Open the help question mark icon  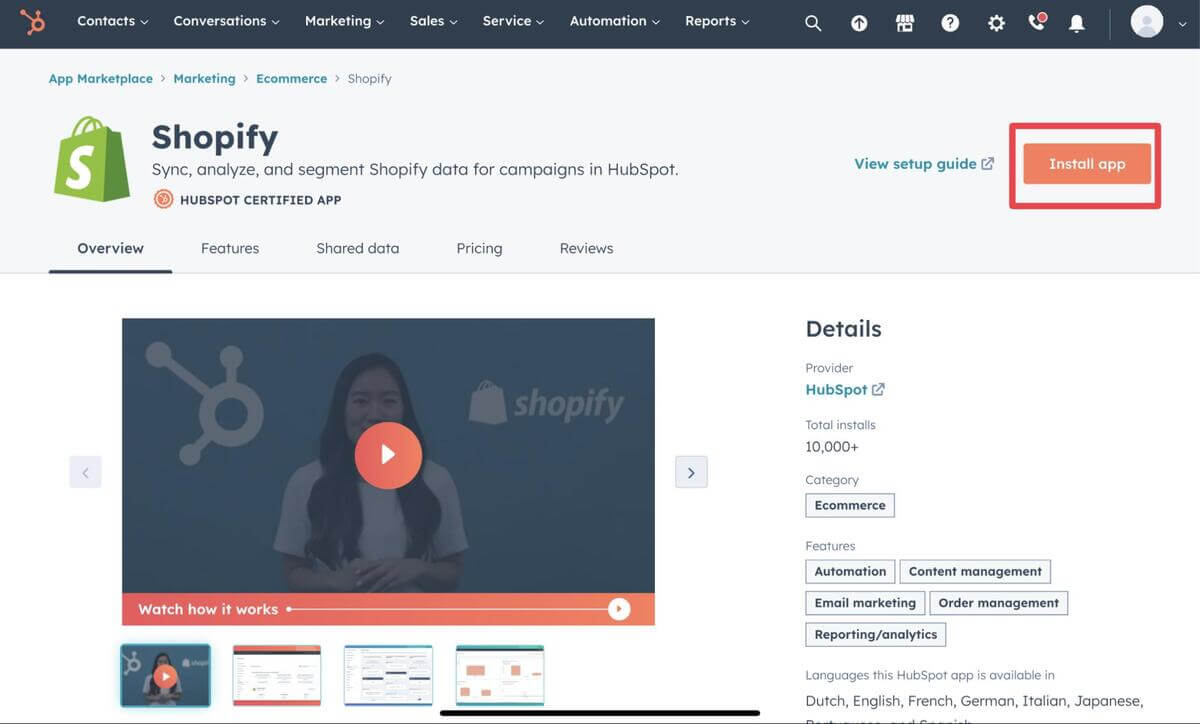coord(951,23)
